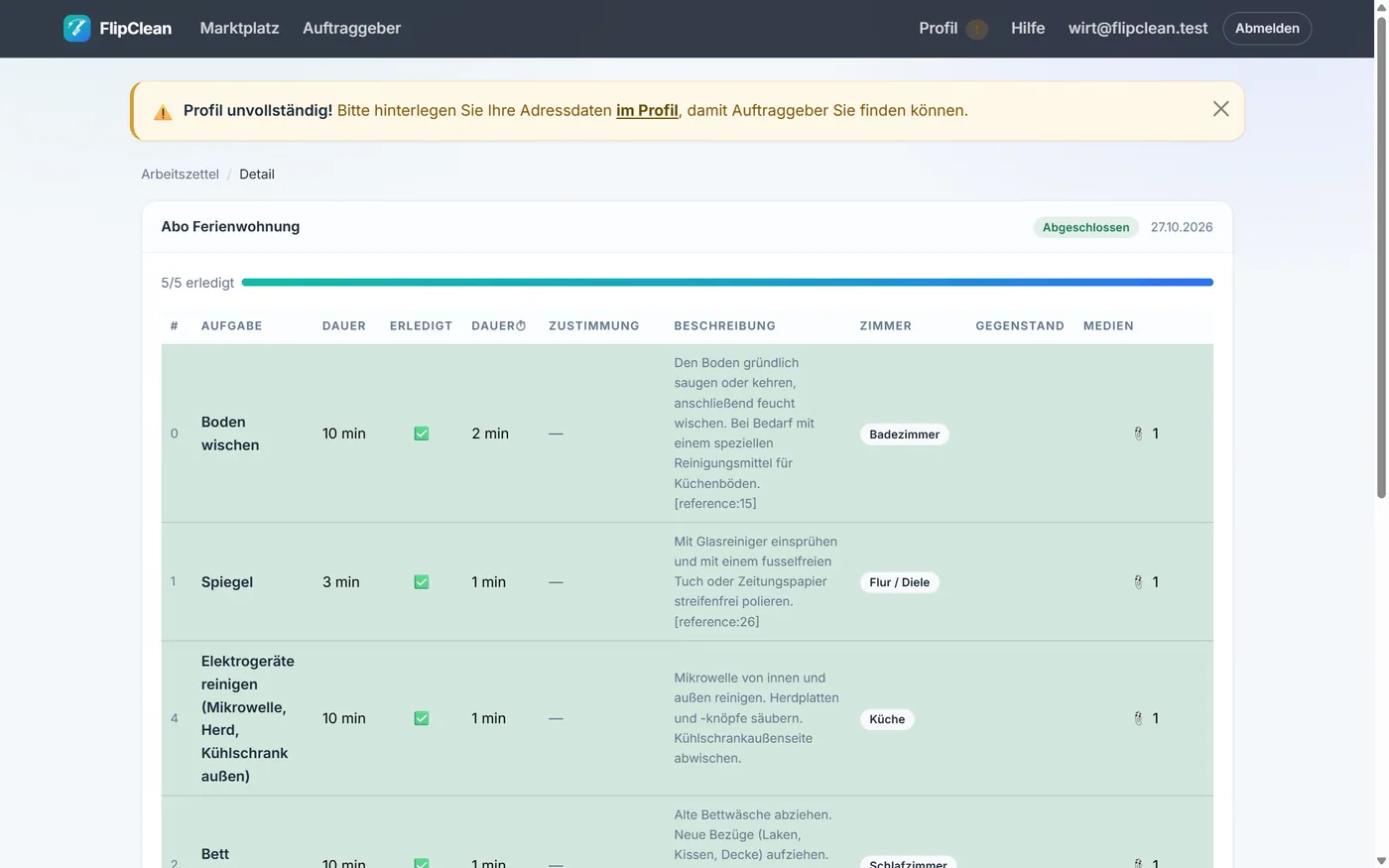This screenshot has width=1389, height=868.
Task: Click the warning triangle icon in the banner
Action: pos(163,112)
